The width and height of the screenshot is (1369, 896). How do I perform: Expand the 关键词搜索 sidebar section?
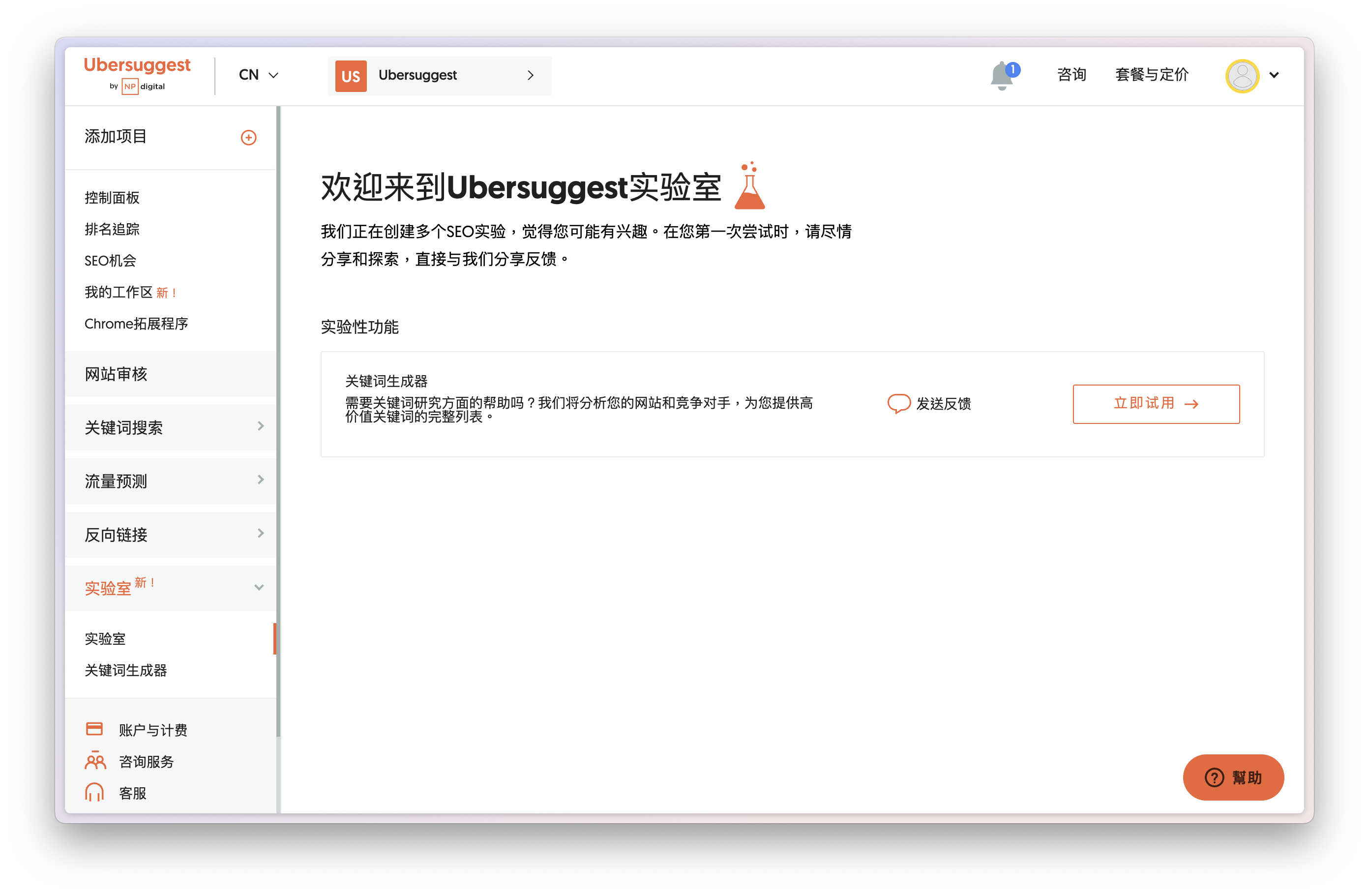tap(171, 427)
